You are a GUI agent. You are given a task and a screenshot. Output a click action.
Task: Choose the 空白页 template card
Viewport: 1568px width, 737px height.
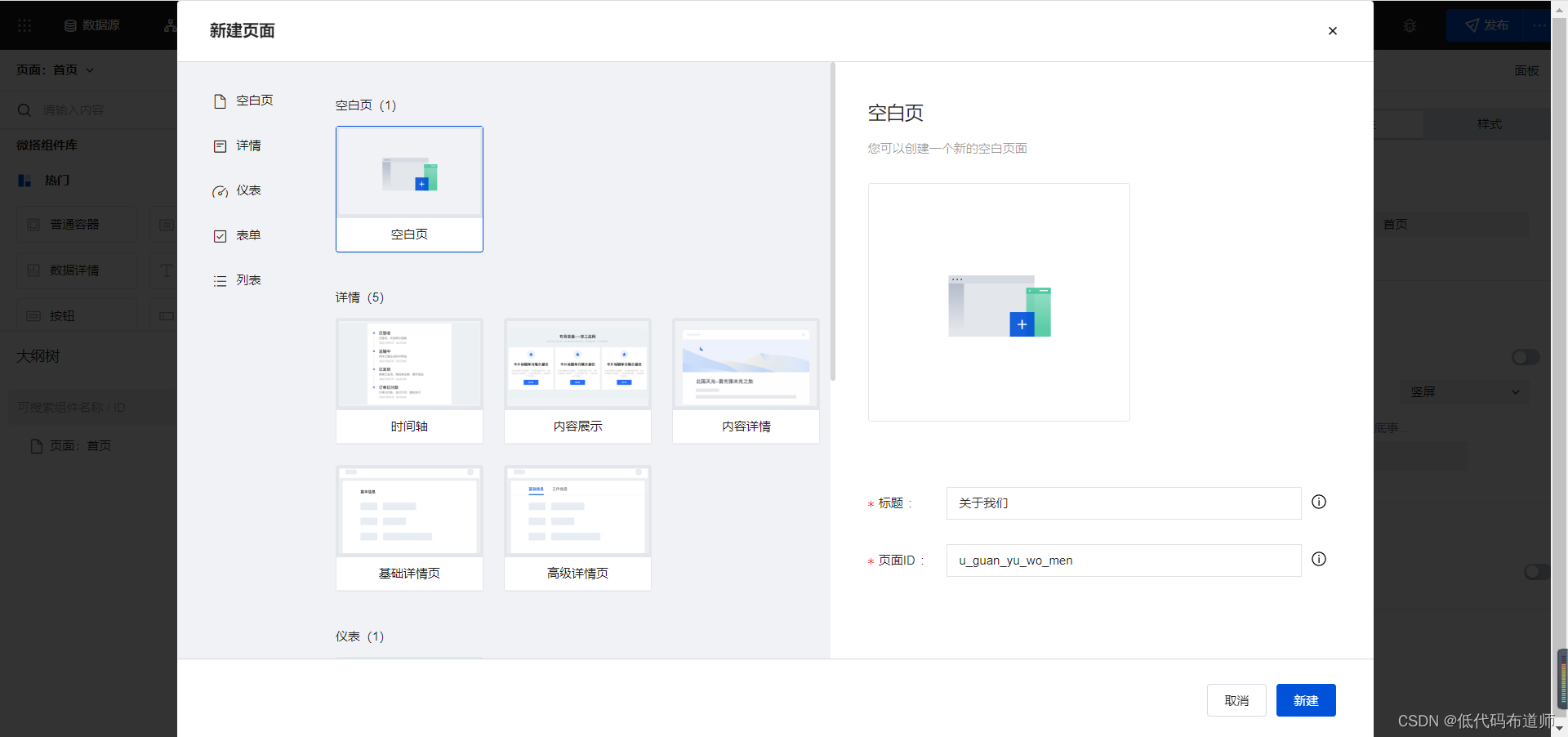409,189
